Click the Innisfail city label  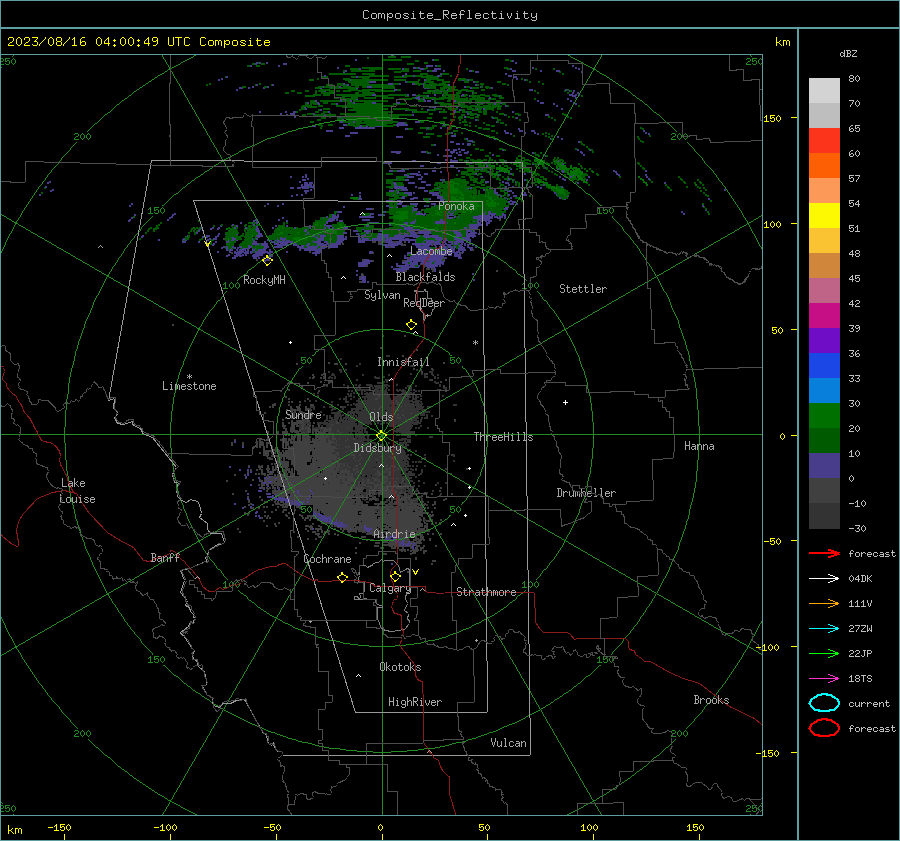403,362
